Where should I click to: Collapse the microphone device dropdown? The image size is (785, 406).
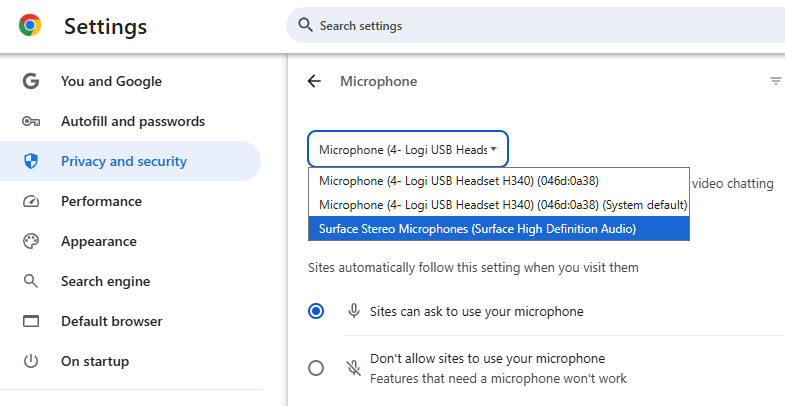click(x=408, y=149)
